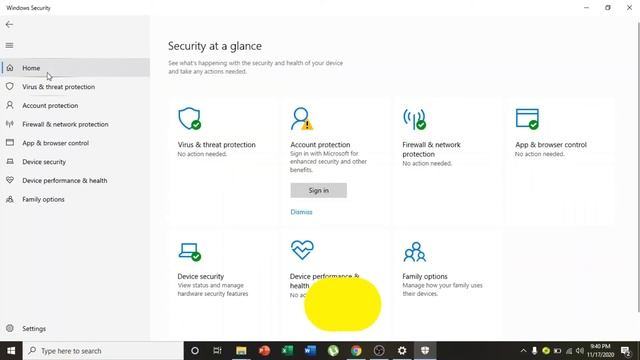Click the Sign in button

click(318, 190)
